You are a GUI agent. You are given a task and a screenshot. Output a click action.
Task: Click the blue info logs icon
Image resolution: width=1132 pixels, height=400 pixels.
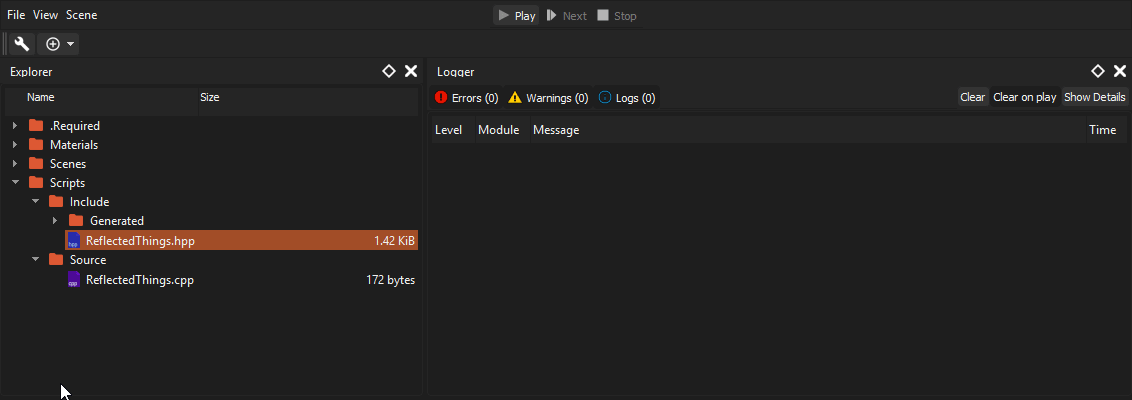[x=605, y=97]
